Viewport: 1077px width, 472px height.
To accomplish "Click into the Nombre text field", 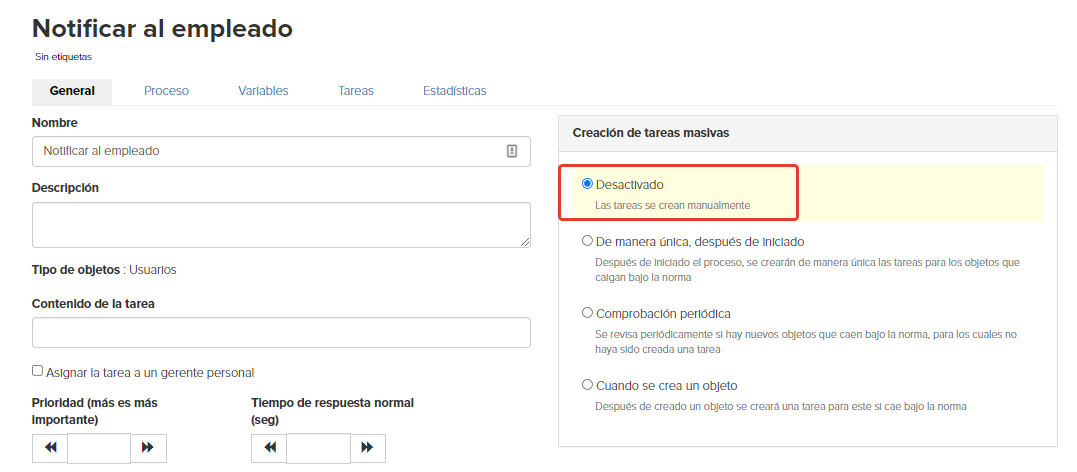I will (281, 151).
